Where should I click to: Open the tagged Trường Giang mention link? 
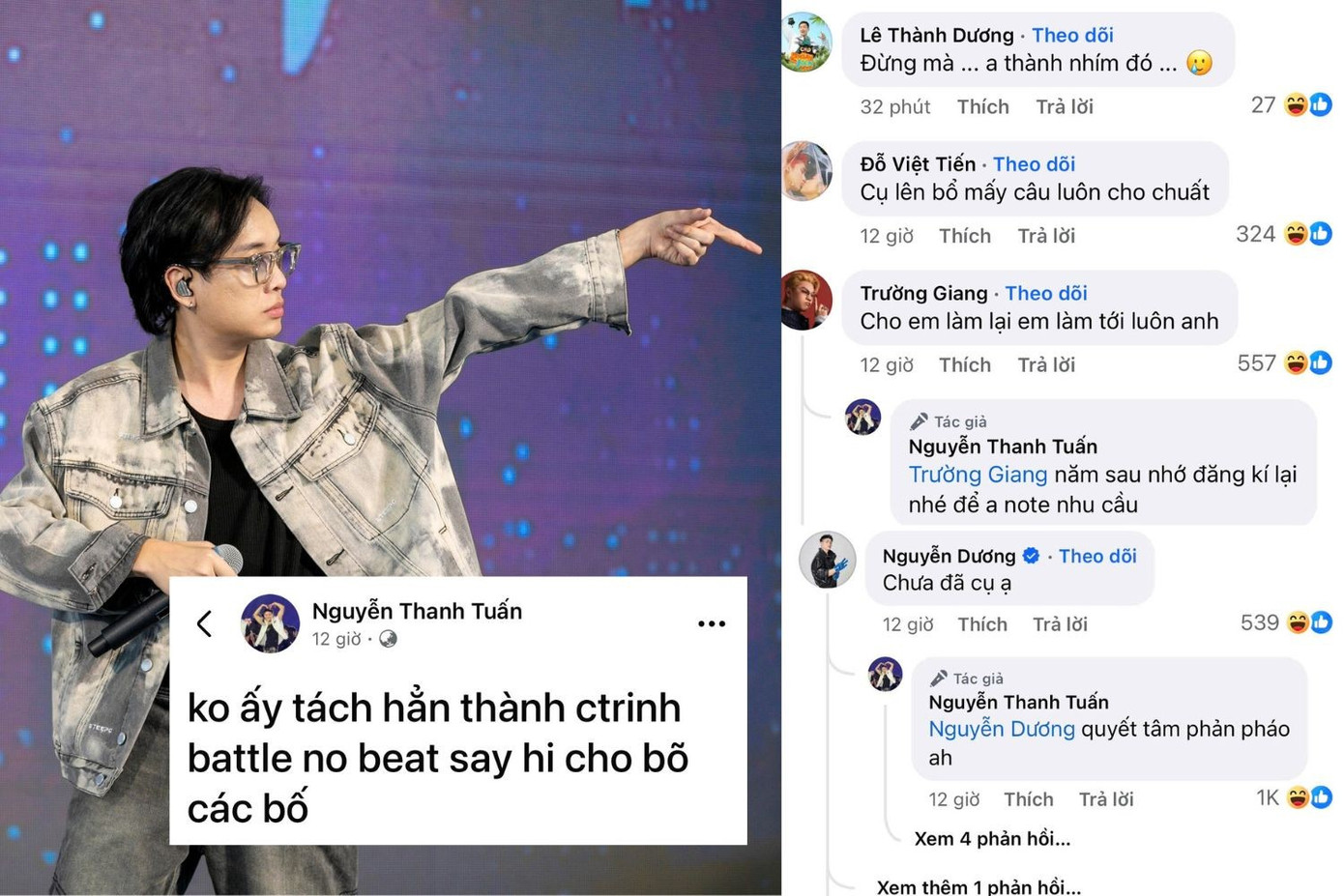coord(978,475)
